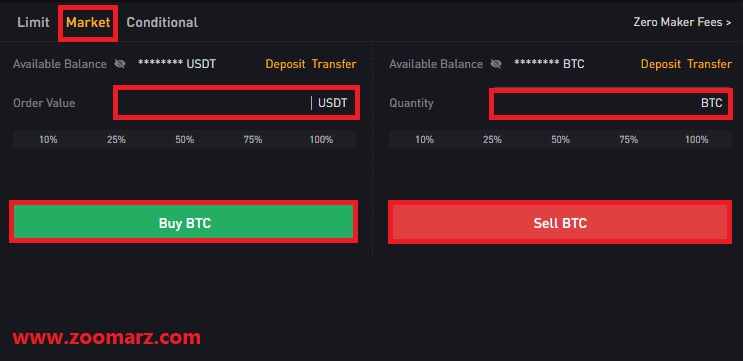Click Transfer next to BTC balance
The image size is (744, 361).
tap(709, 64)
